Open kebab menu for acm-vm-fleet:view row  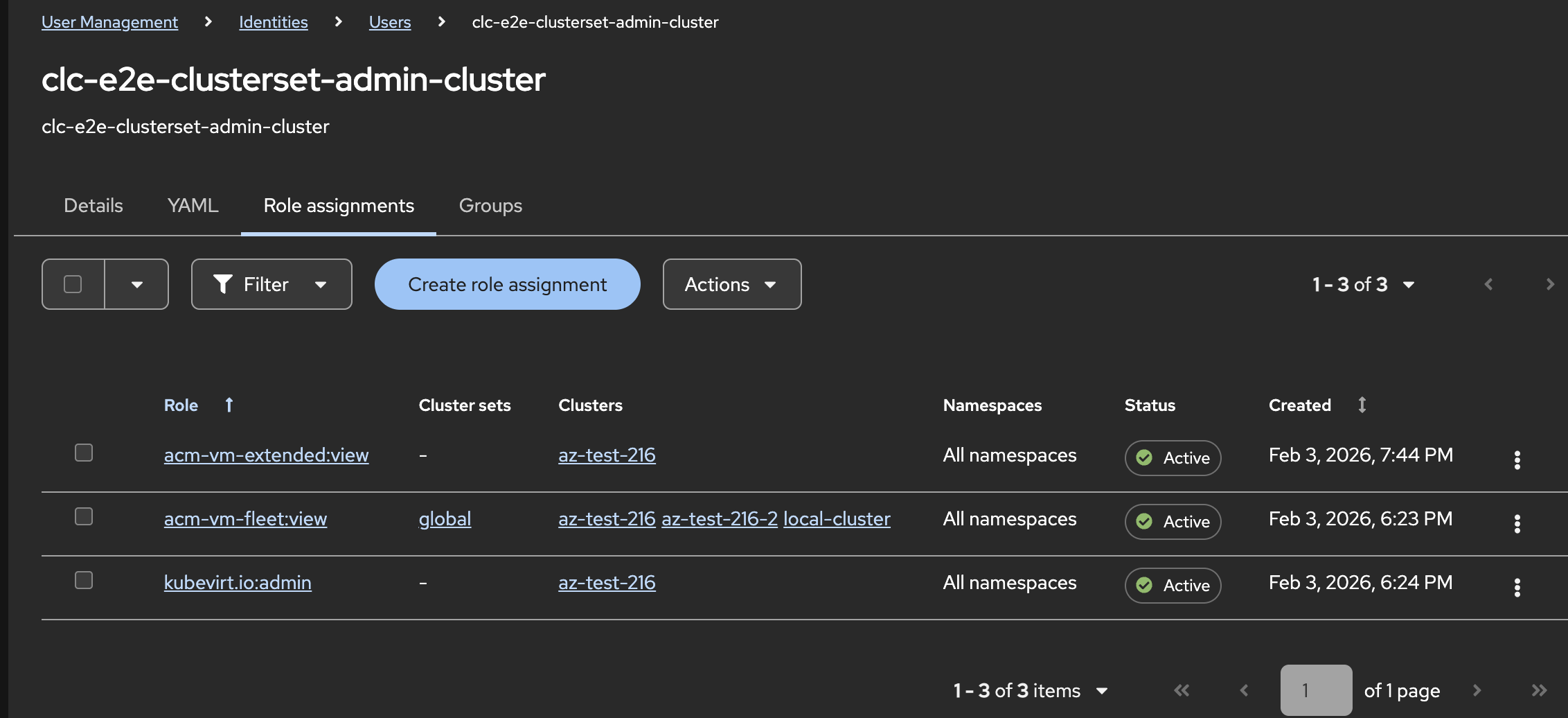point(1517,523)
